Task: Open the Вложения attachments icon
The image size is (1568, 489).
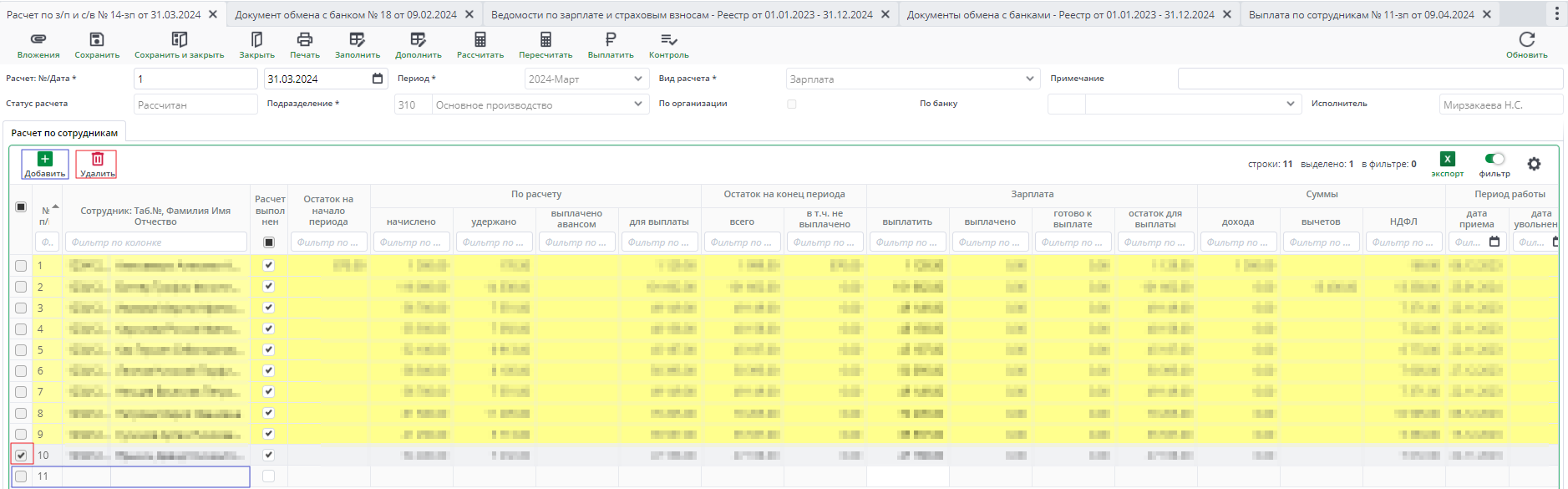Action: (38, 40)
